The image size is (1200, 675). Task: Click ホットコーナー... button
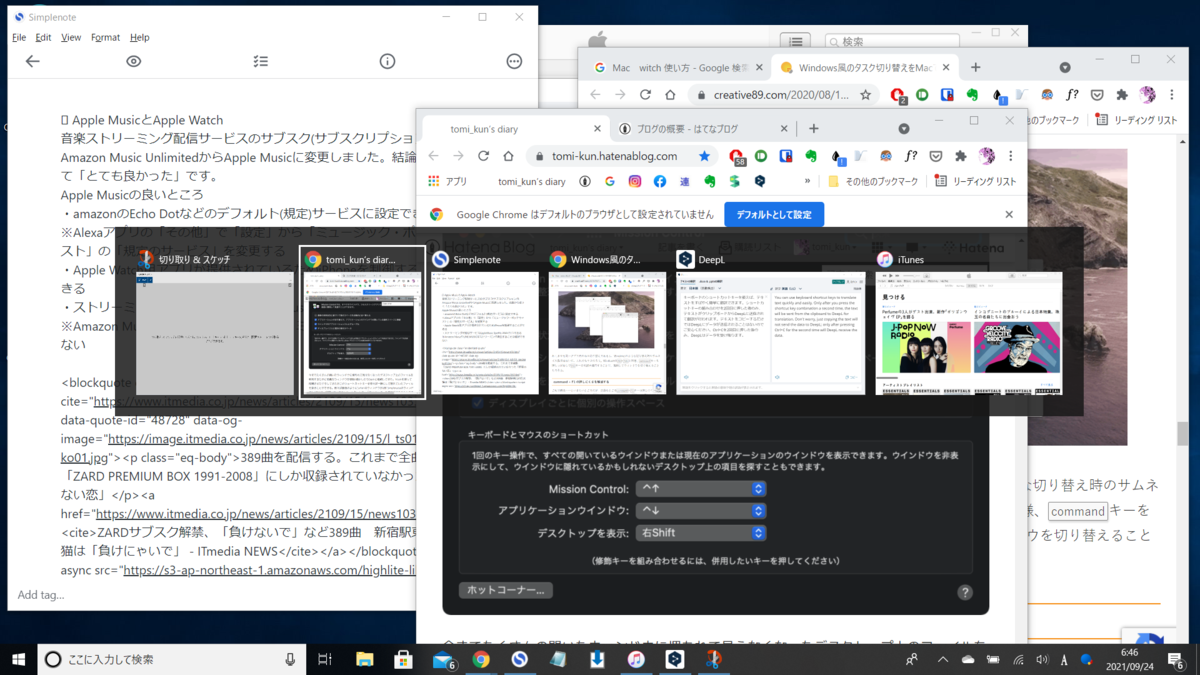506,590
